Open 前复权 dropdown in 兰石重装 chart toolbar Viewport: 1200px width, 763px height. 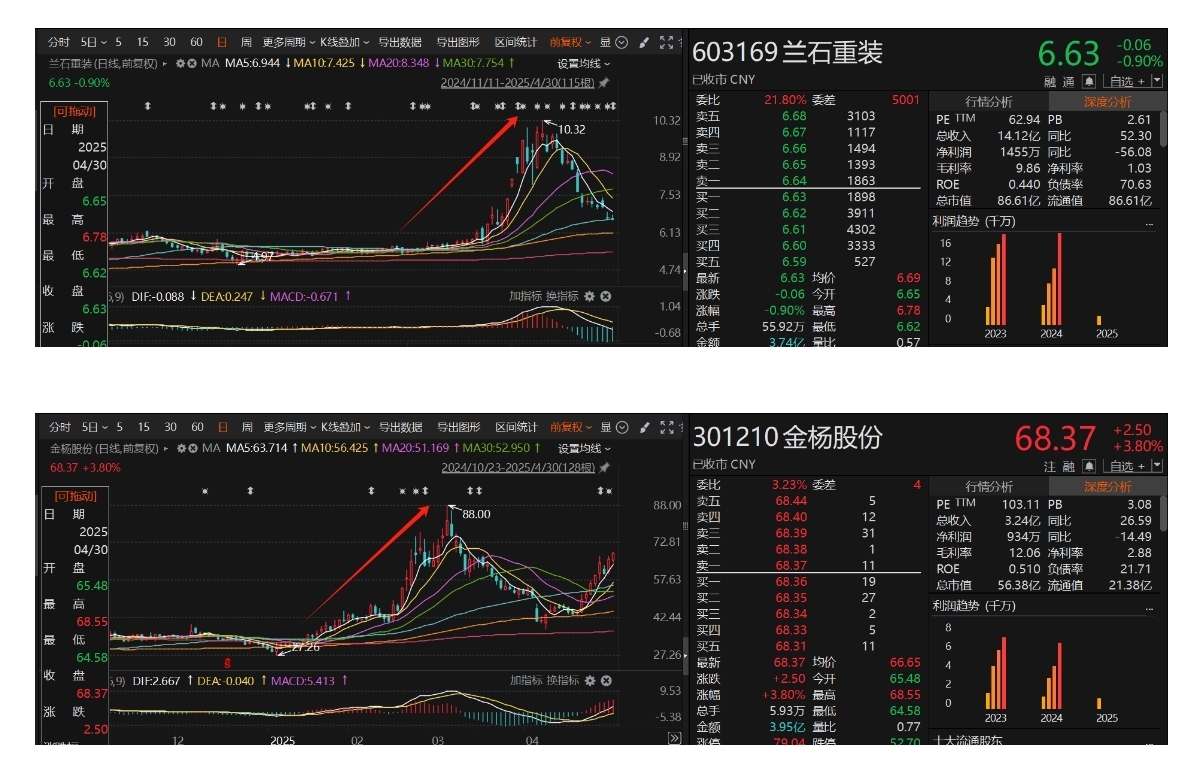570,42
